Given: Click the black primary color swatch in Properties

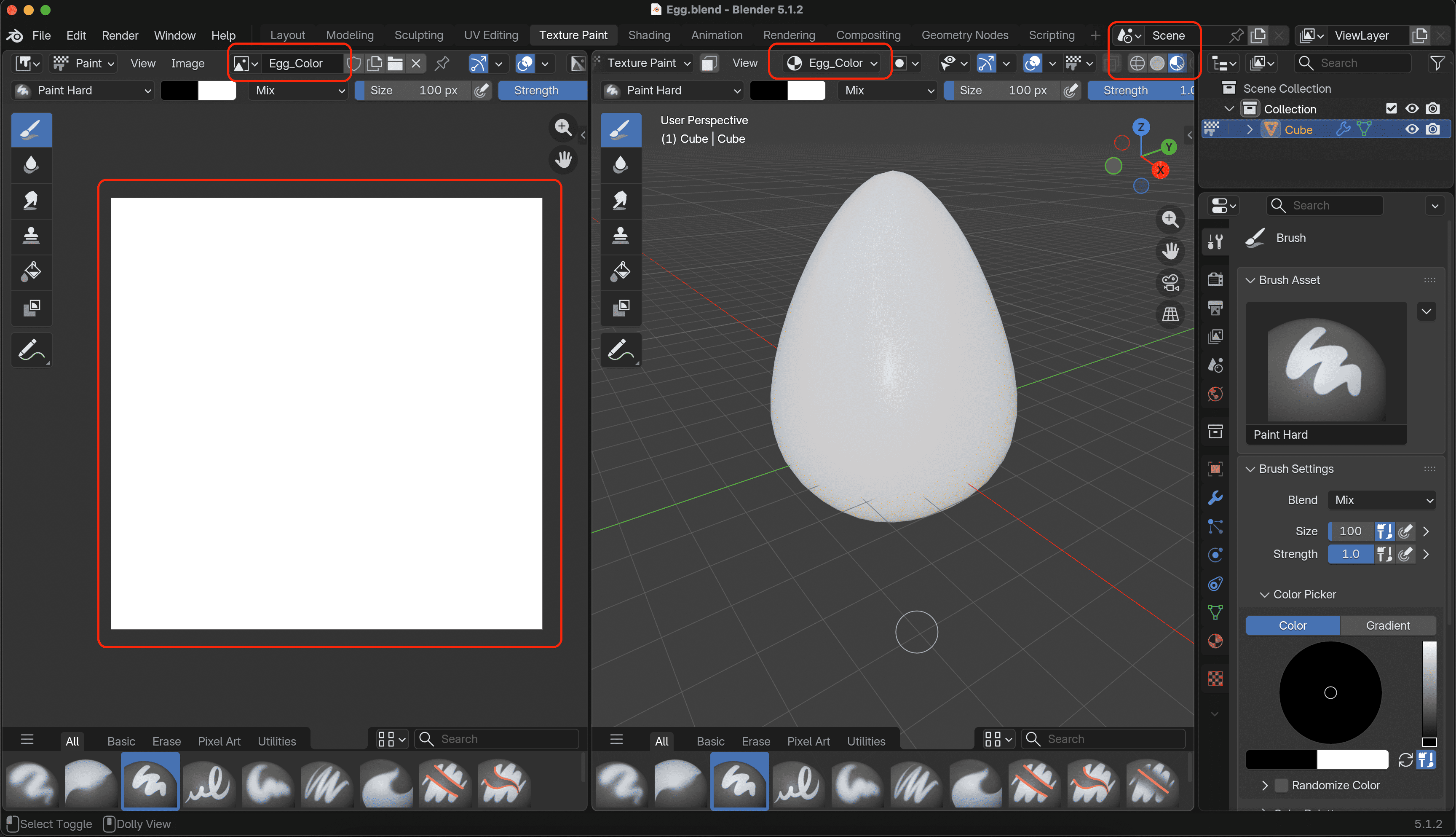Looking at the screenshot, I should pos(1281,760).
